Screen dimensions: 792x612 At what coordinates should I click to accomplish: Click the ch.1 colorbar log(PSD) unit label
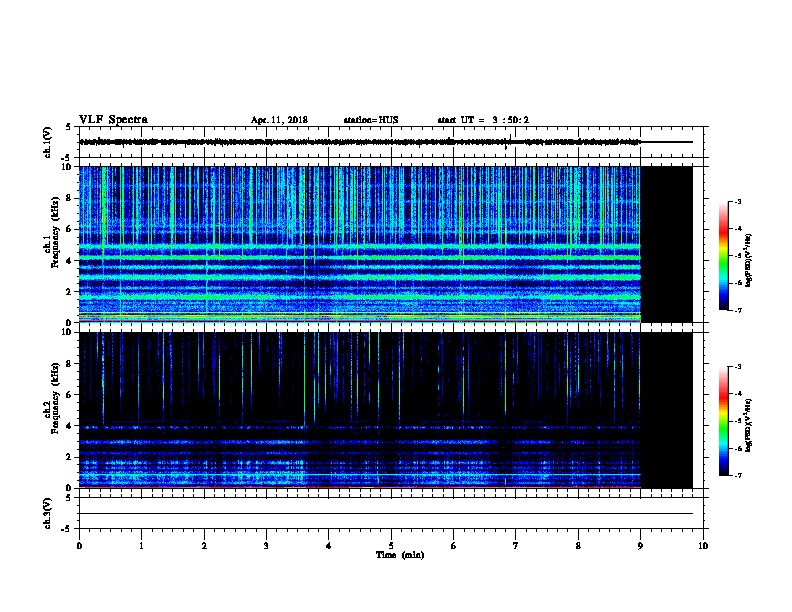749,261
